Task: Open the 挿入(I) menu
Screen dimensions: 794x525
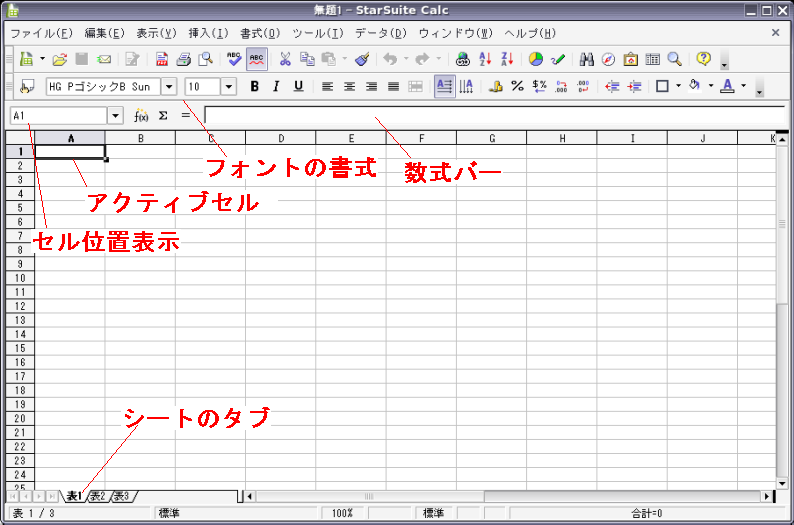Action: [x=209, y=33]
